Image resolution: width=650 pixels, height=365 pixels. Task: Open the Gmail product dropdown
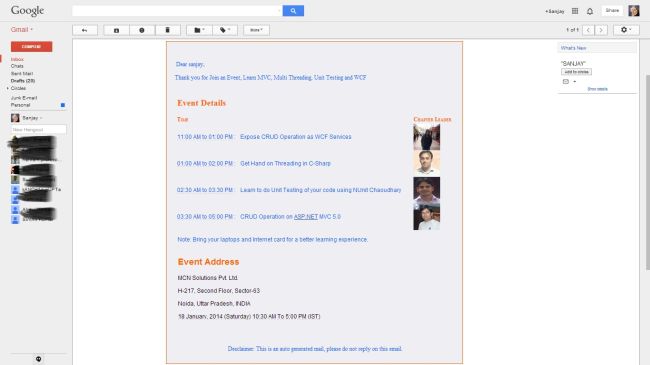[22, 29]
